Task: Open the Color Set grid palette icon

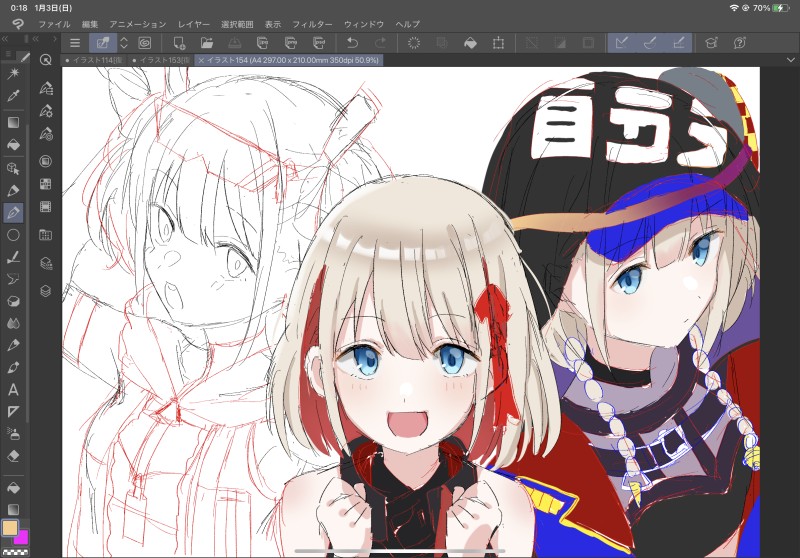Action: (x=45, y=184)
